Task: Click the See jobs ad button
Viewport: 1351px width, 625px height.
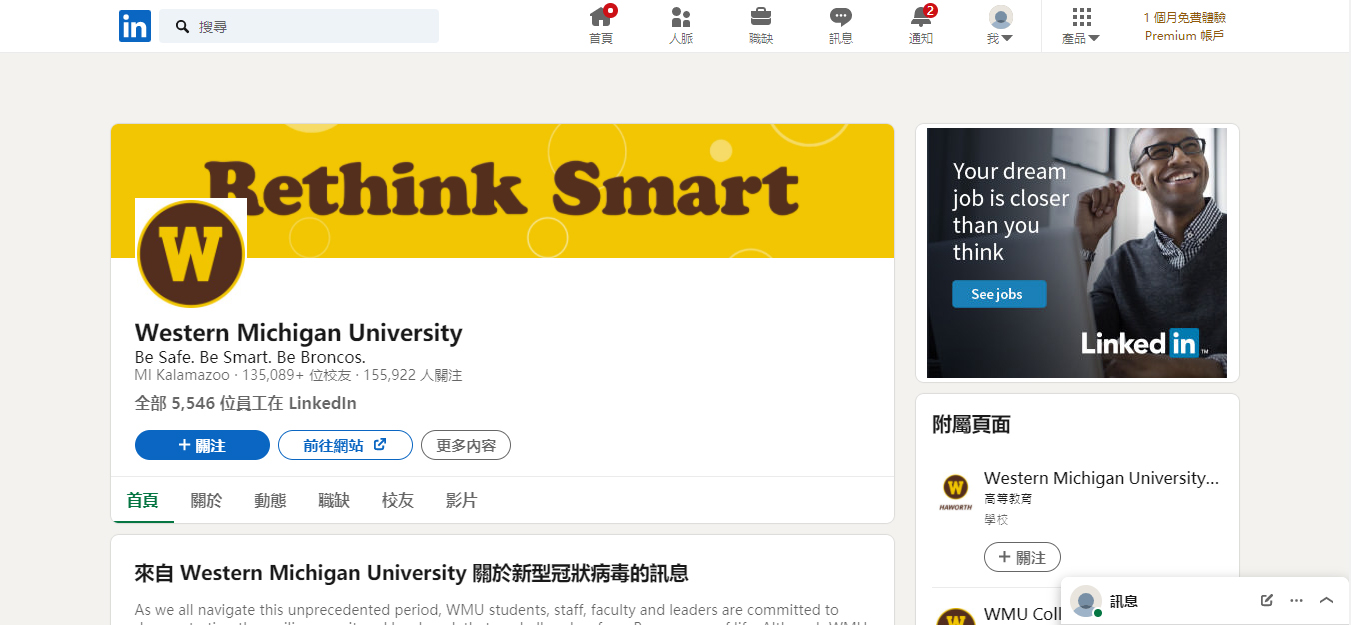Action: (999, 294)
